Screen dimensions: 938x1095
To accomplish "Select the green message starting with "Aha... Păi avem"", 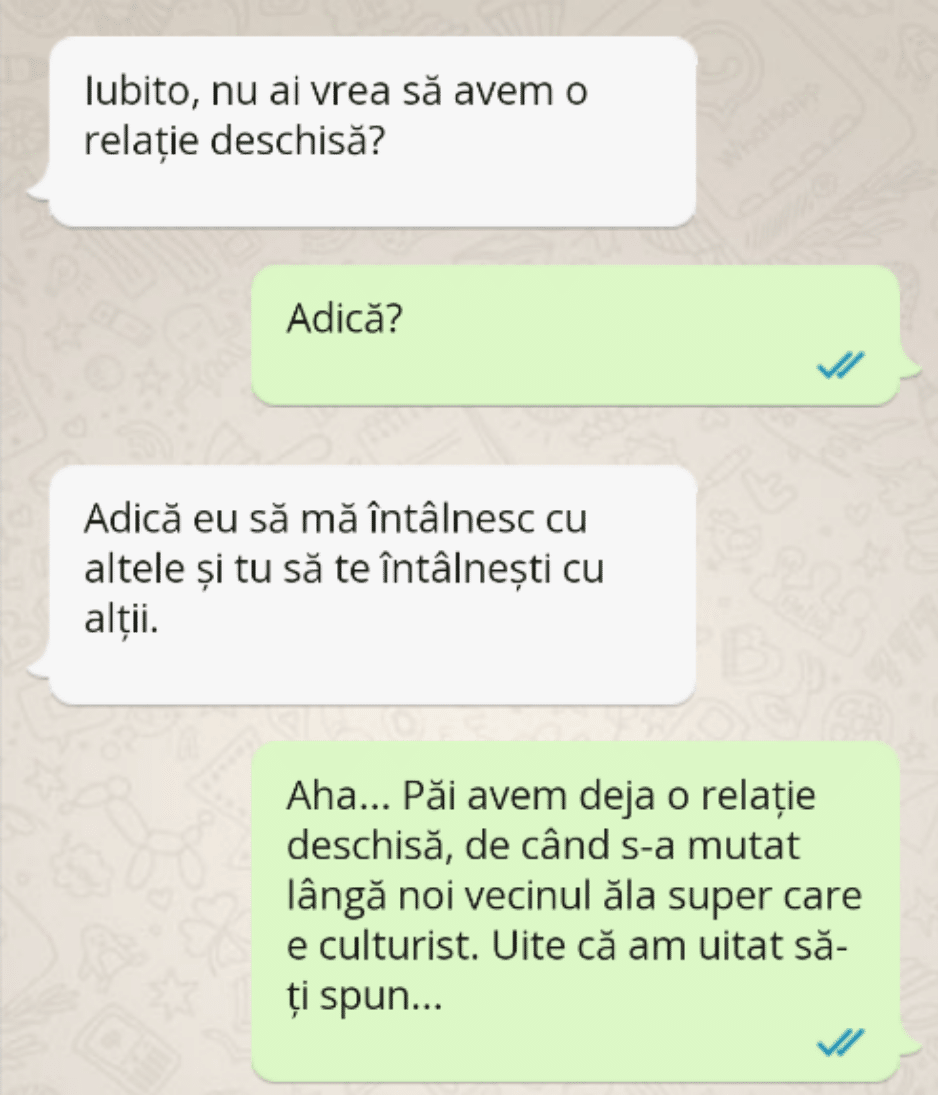I will (575, 911).
